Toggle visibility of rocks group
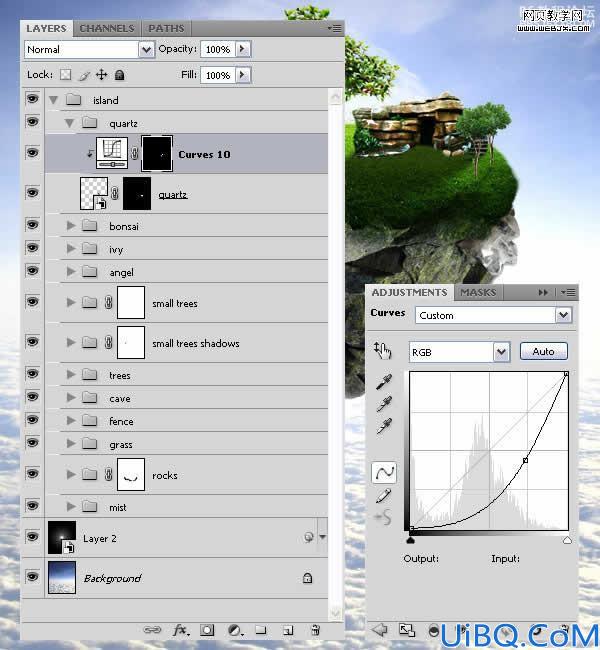600x650 pixels. (x=33, y=473)
